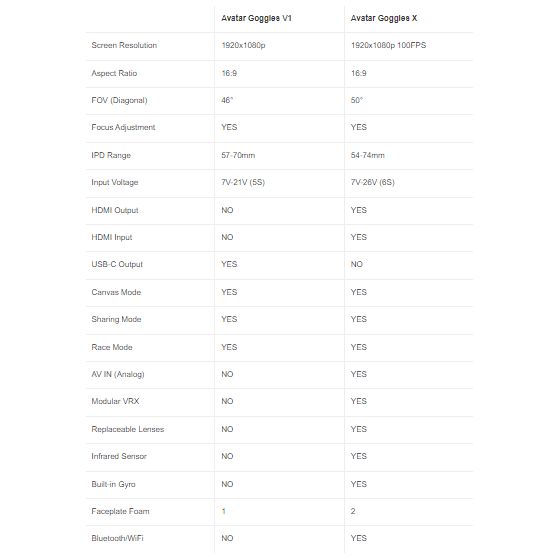The height and width of the screenshot is (559, 559).
Task: Click the Avatar Goggles X column header
Action: [384, 18]
